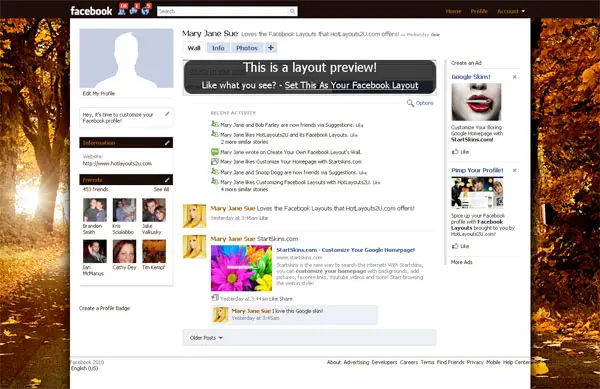The width and height of the screenshot is (600, 389).
Task: Open Tim Kempf's friend thumbnail
Action: point(154,251)
